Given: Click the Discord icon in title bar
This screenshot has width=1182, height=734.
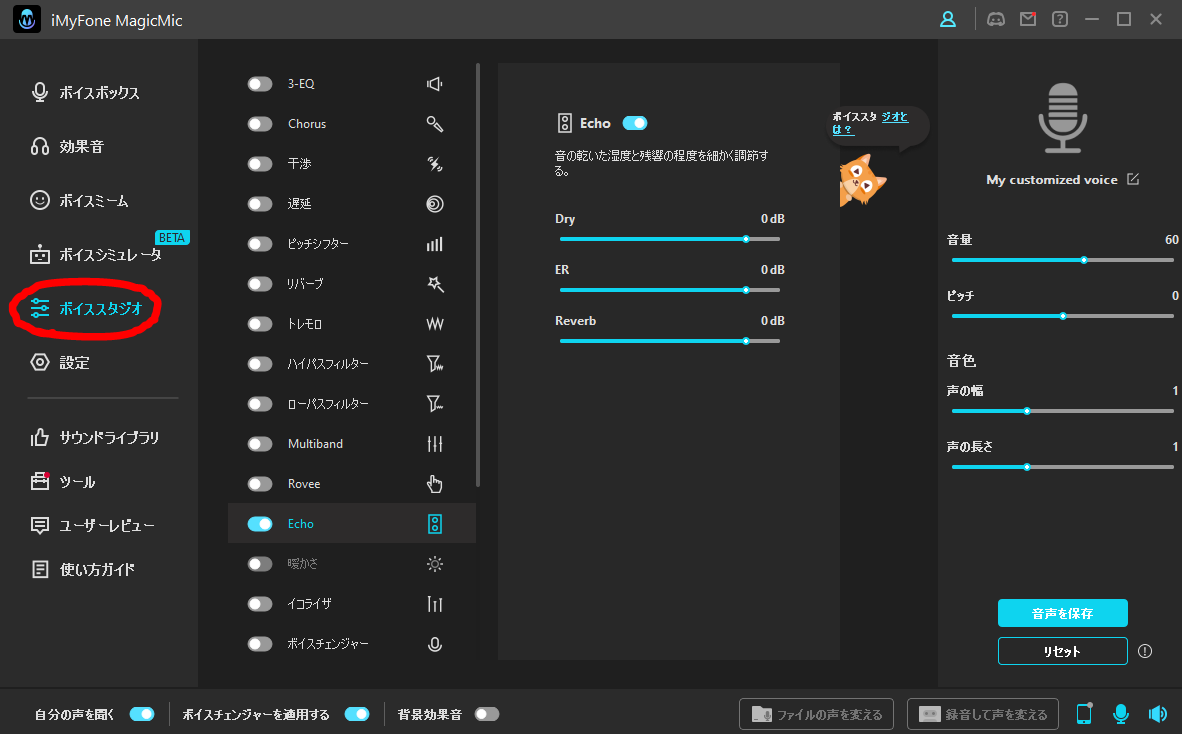Looking at the screenshot, I should coord(995,19).
